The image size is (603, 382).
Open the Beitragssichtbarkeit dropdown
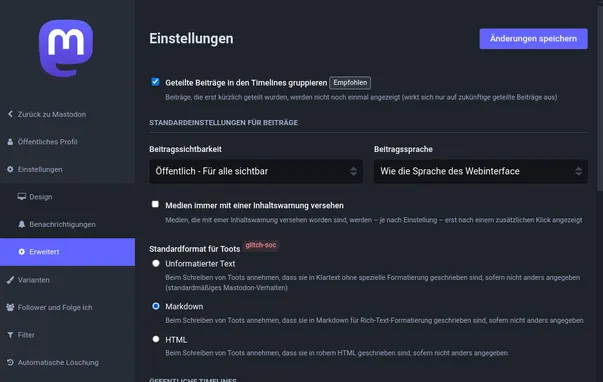256,171
